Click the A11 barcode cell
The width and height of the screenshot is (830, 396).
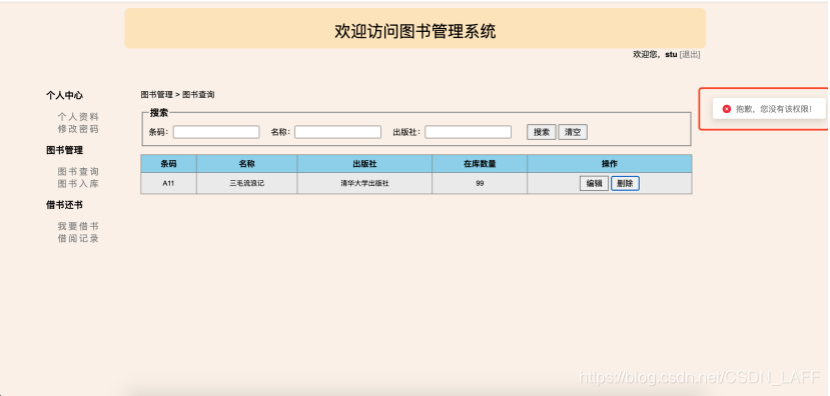click(x=168, y=183)
